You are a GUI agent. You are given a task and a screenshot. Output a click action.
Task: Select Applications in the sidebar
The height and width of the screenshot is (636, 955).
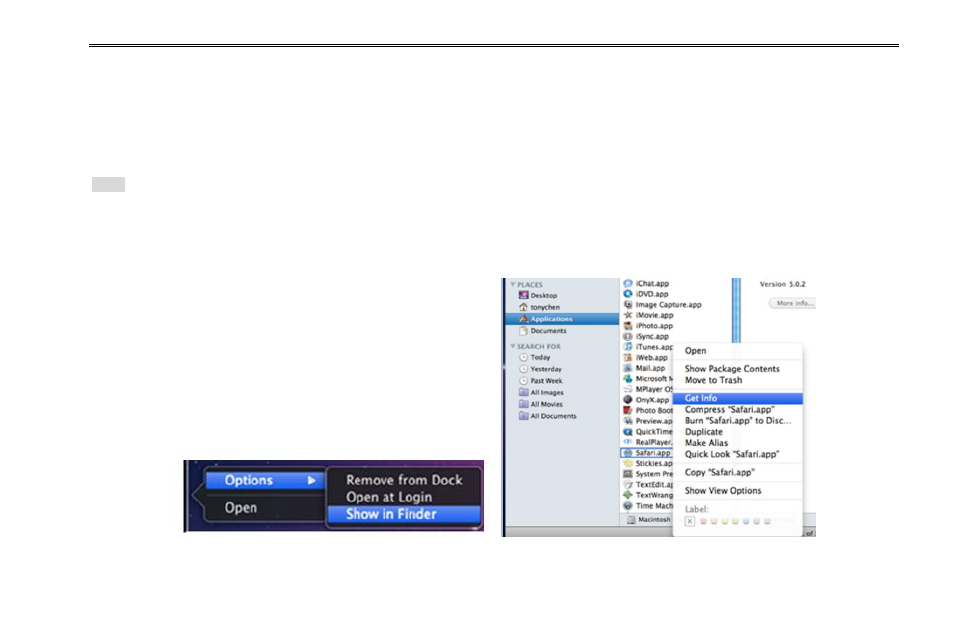point(562,319)
